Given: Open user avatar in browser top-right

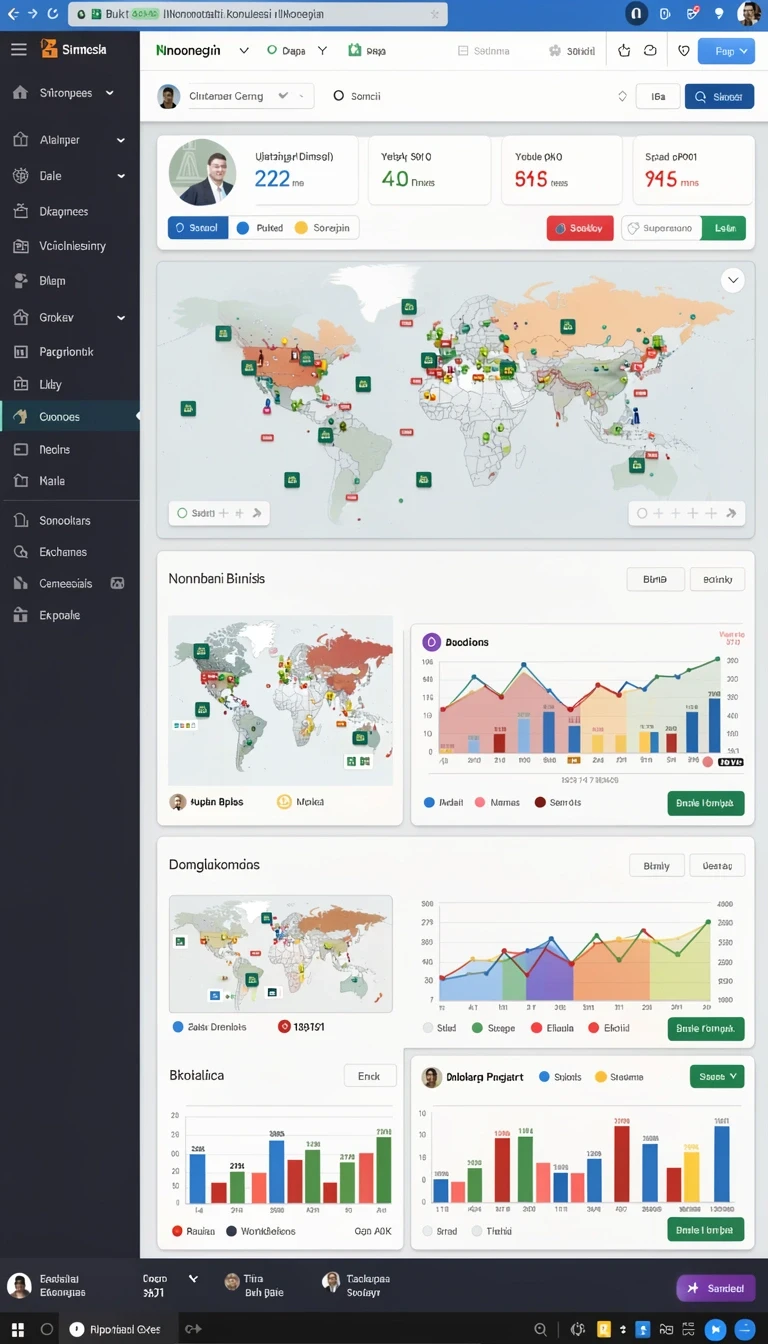Looking at the screenshot, I should click(x=749, y=14).
